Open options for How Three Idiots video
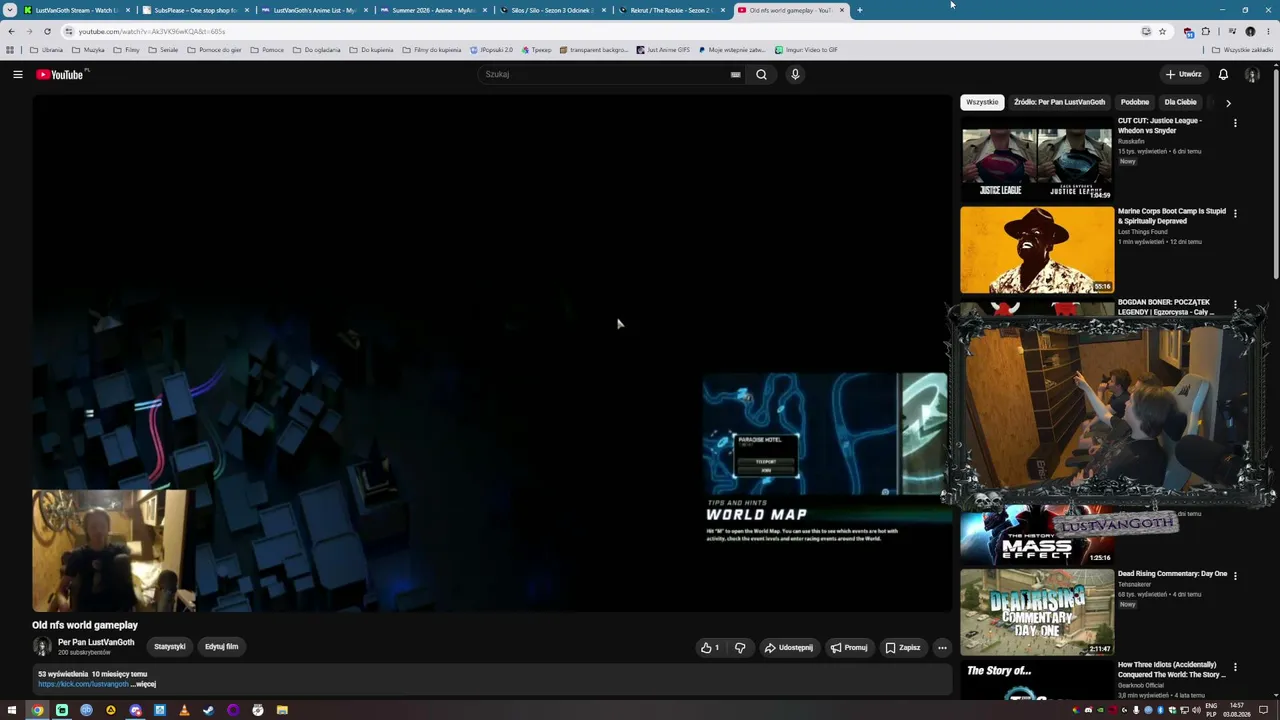The width and height of the screenshot is (1280, 720). click(1235, 667)
